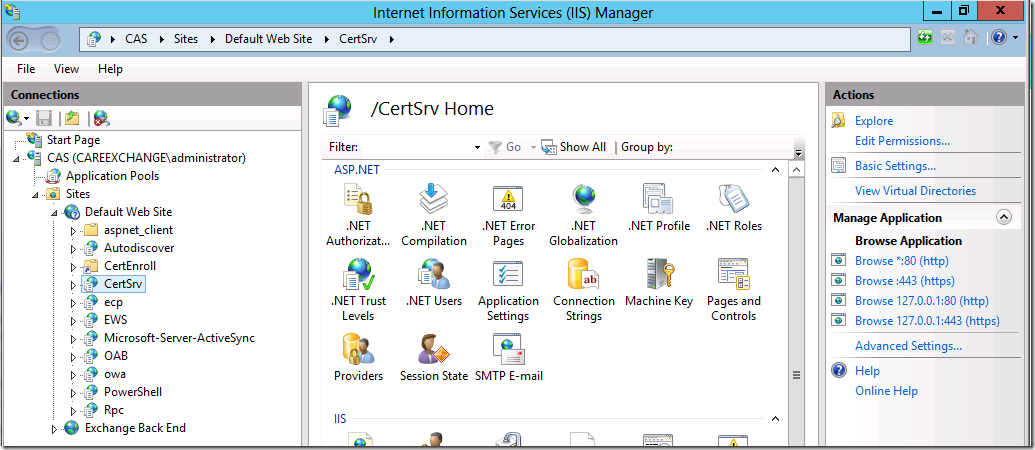Expand the CertEnroll tree node

[x=73, y=266]
